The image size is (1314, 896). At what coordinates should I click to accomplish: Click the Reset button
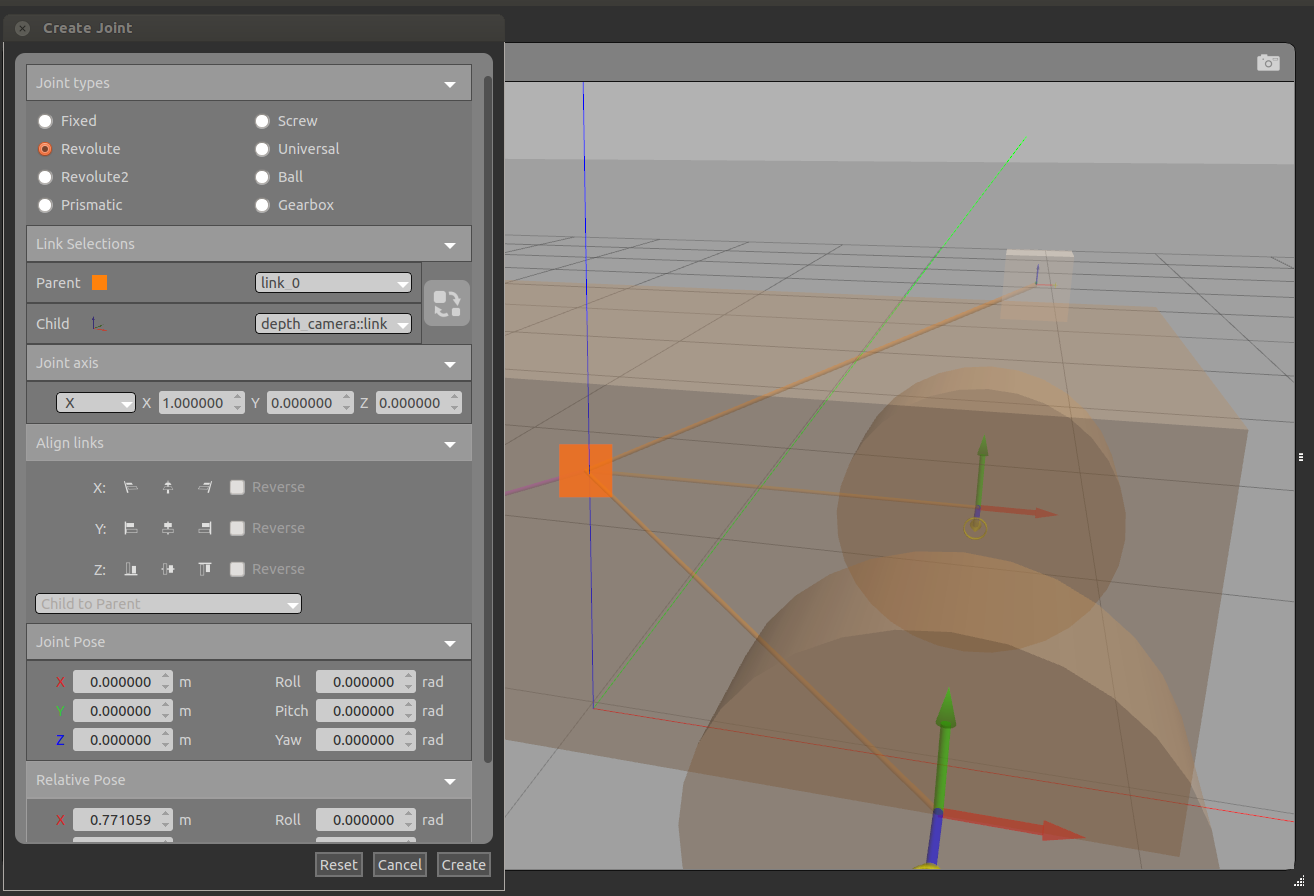click(338, 865)
